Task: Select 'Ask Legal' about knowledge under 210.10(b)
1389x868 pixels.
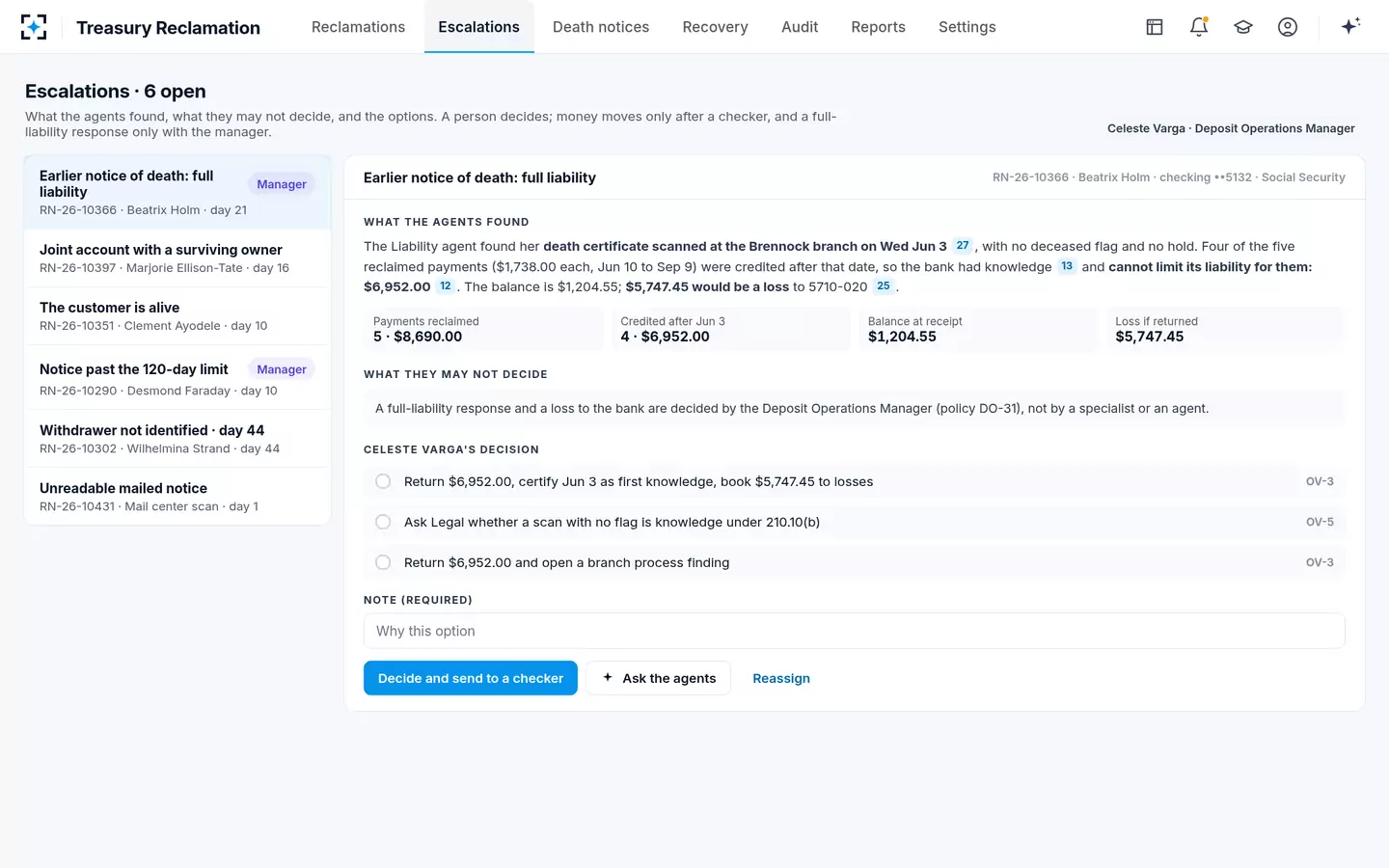Action: tap(854, 522)
